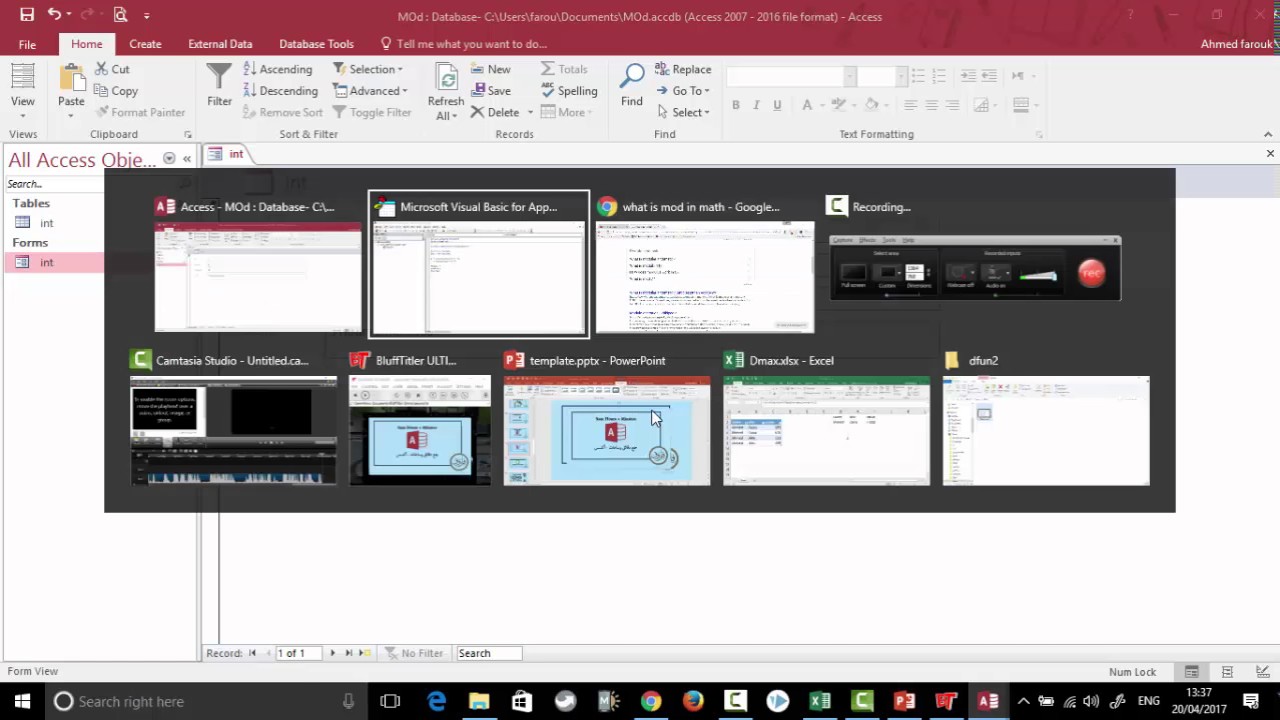
Task: Sort records with Ascending icon
Action: [x=248, y=69]
